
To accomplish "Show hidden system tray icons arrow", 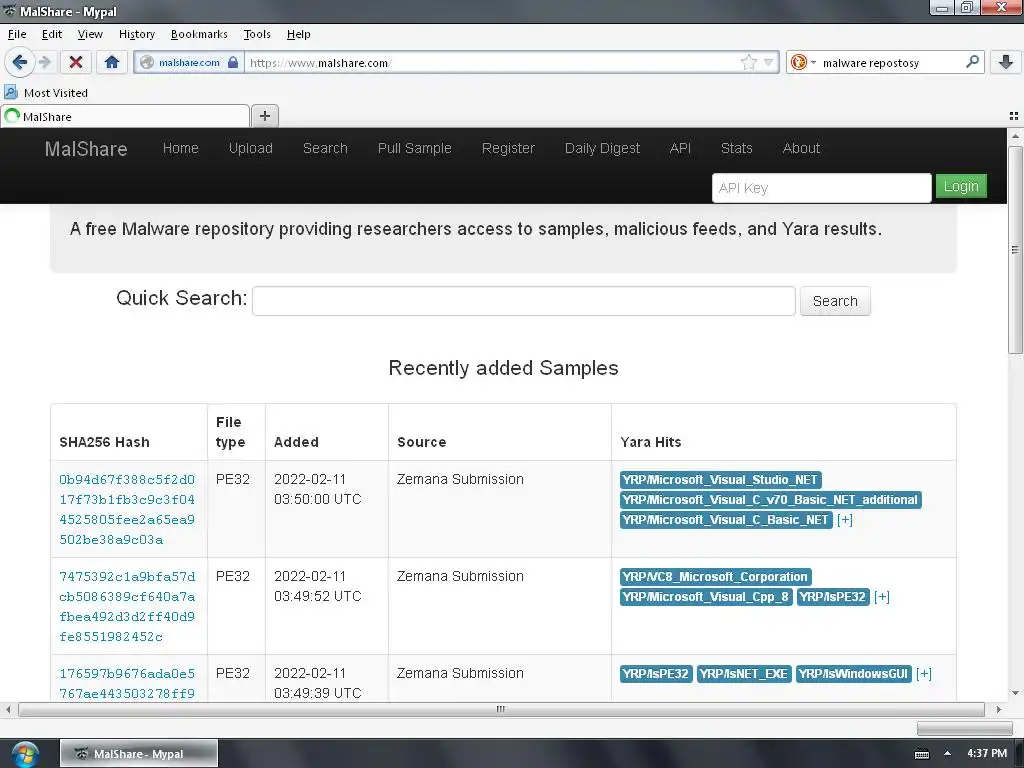I will pos(947,754).
